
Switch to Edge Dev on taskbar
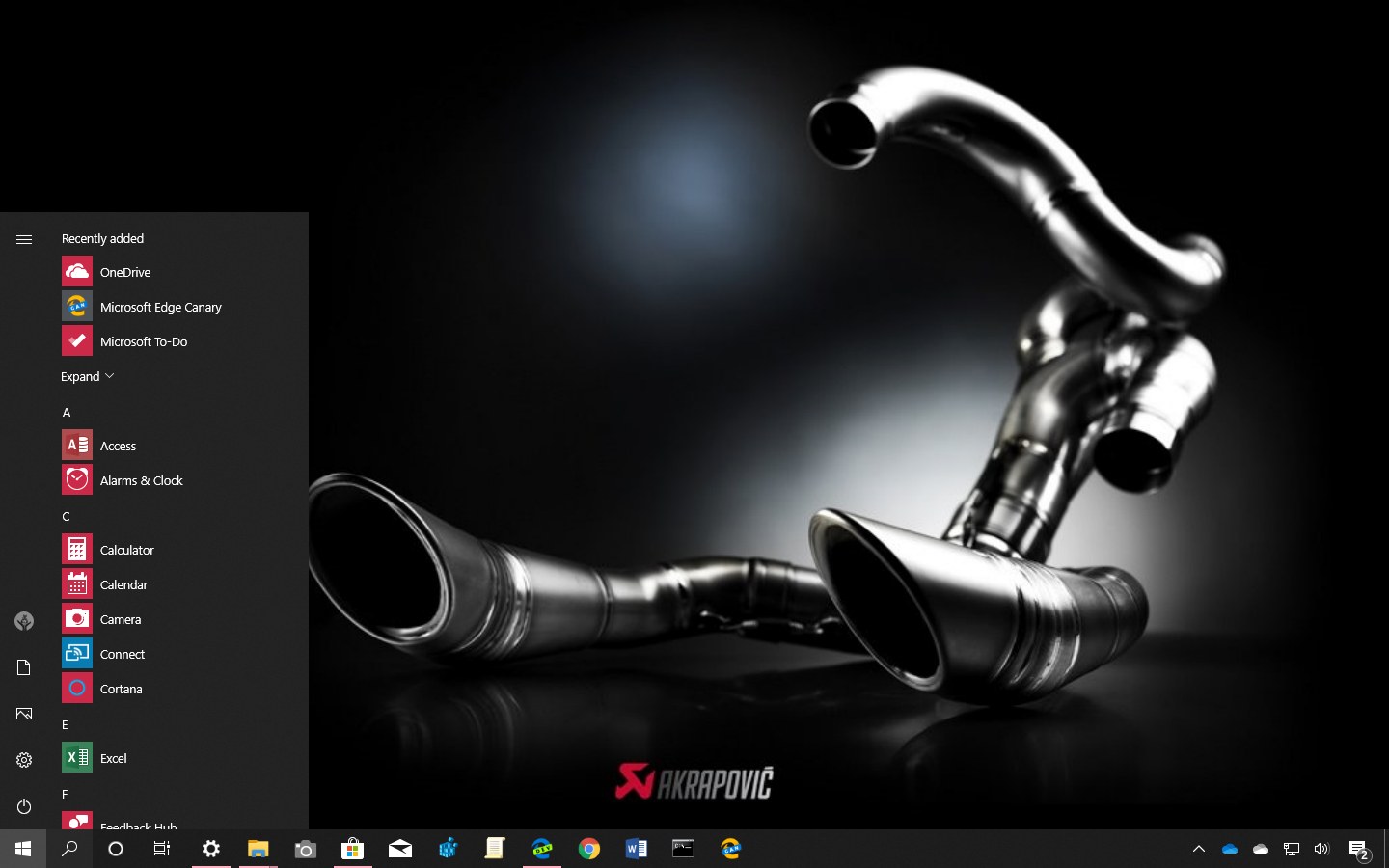[x=541, y=849]
